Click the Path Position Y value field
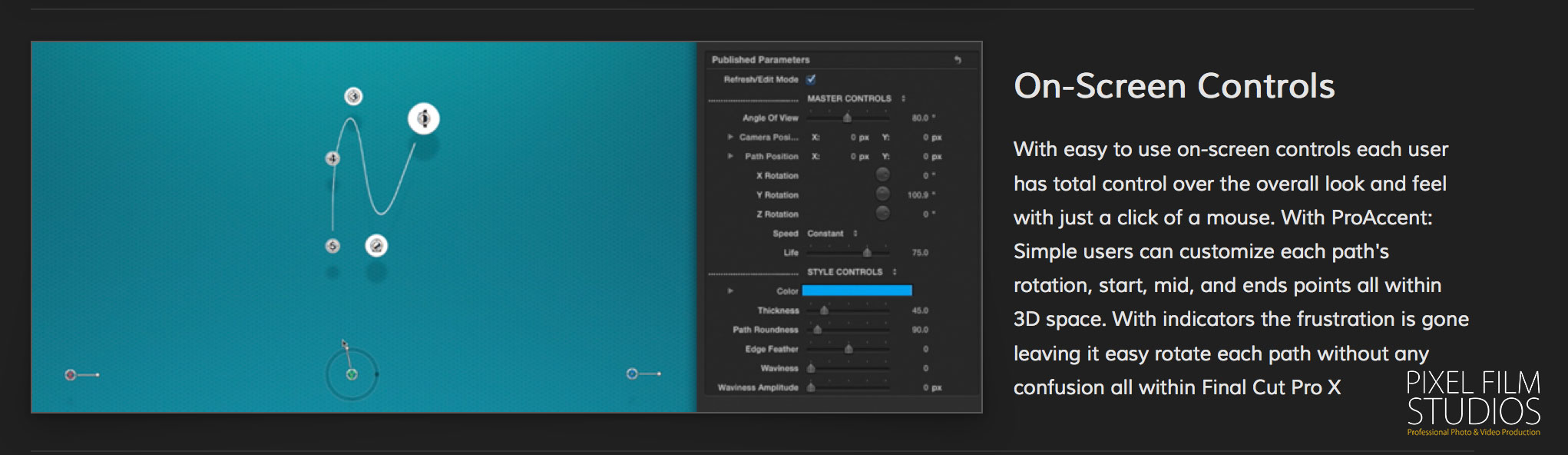Image resolution: width=1568 pixels, height=455 pixels. (x=932, y=156)
